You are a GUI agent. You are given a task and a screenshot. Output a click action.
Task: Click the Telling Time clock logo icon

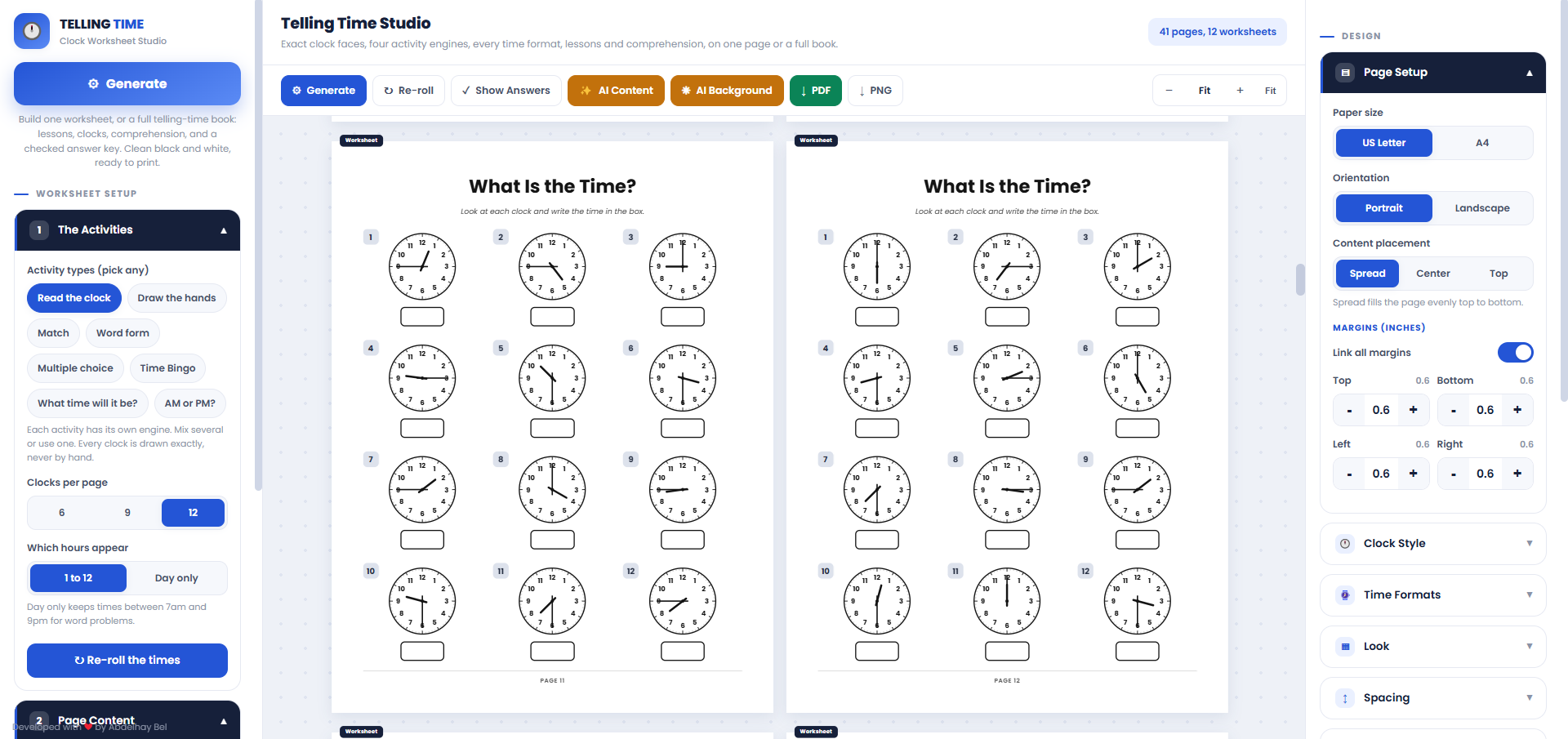point(32,31)
